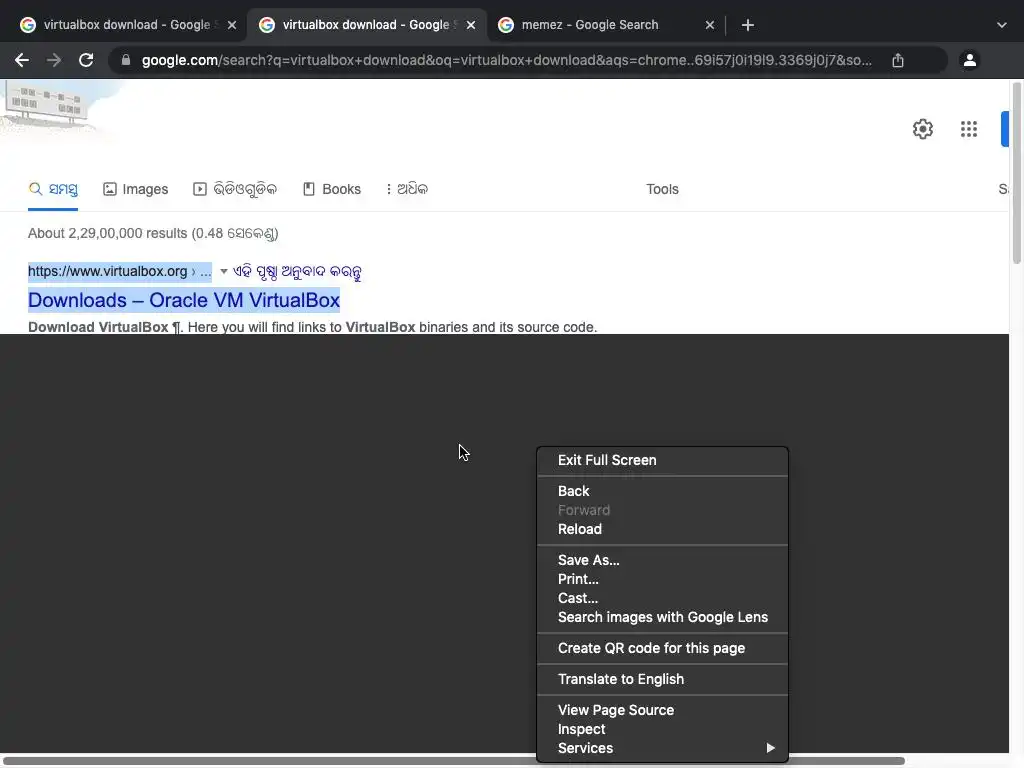Select Create QR code for this page
The height and width of the screenshot is (768, 1024).
(662, 648)
